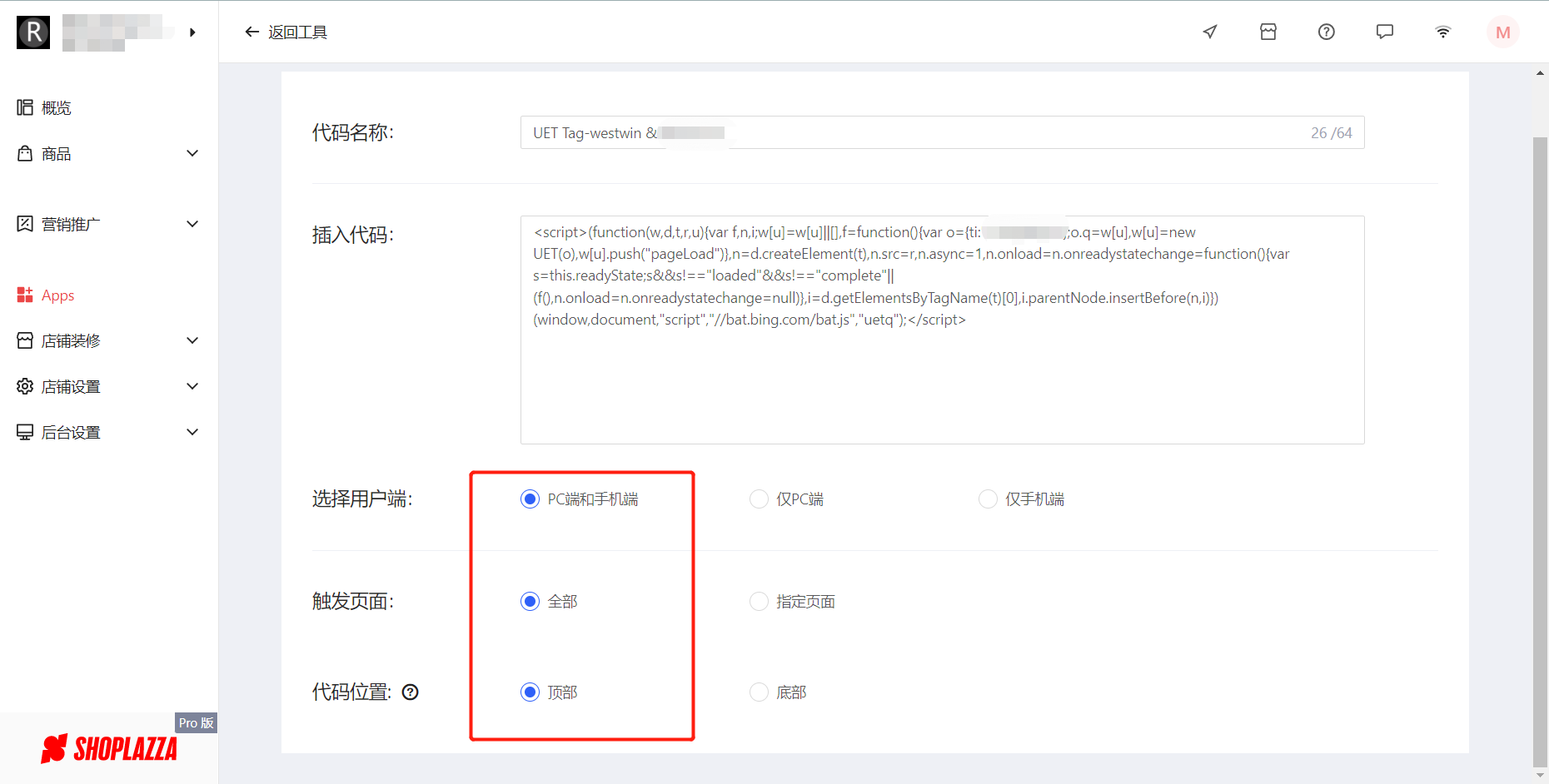Open the M user avatar

[1503, 32]
